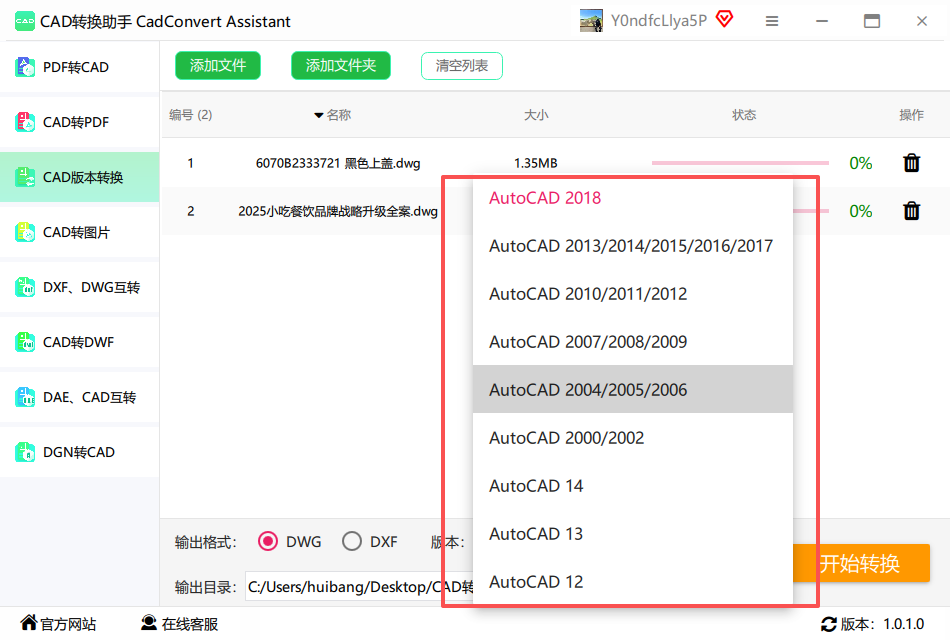Click the PDF转CAD sidebar icon

tap(25, 67)
